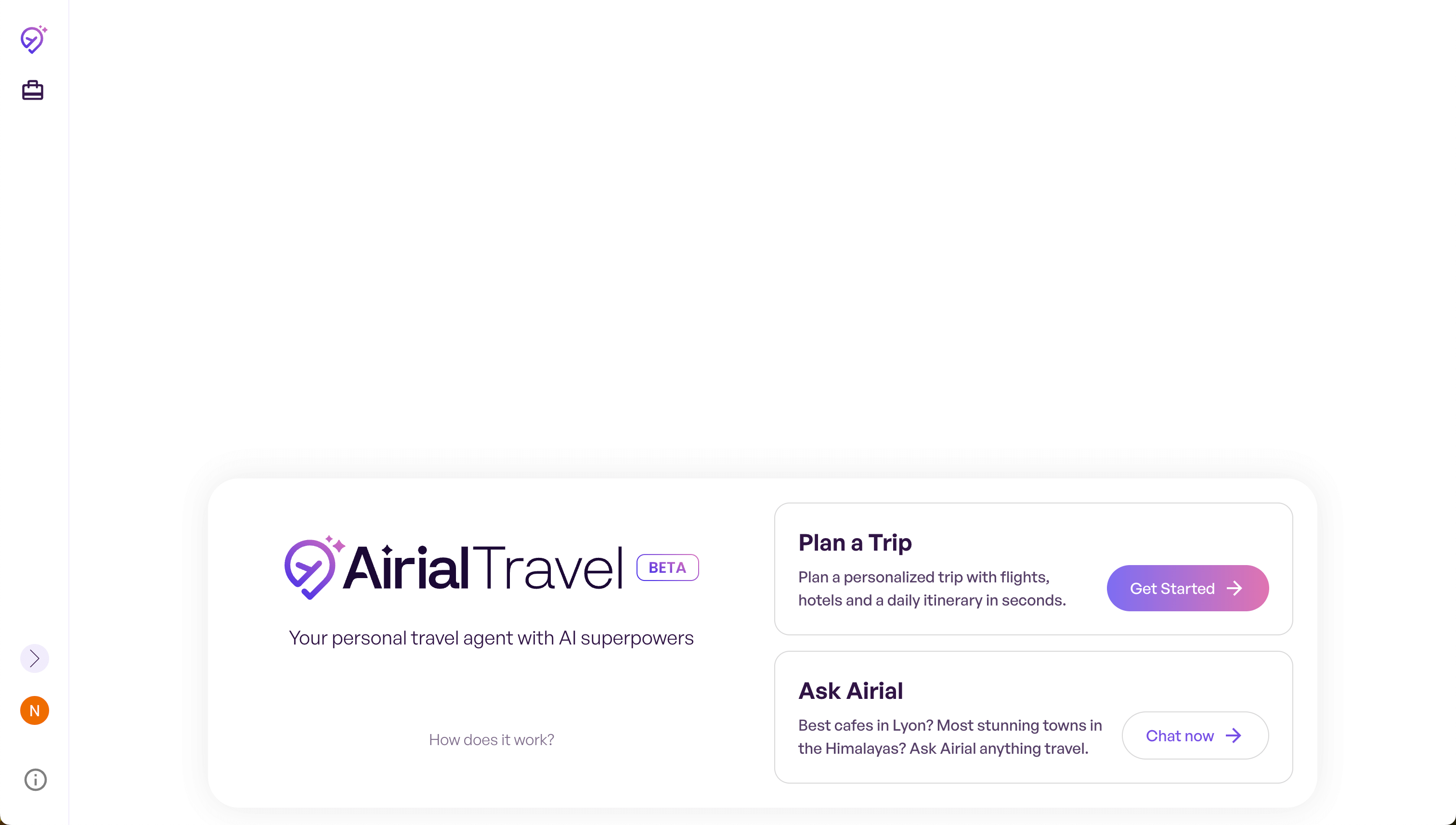
Task: Click the "Plan a Trip" heading
Action: (855, 542)
